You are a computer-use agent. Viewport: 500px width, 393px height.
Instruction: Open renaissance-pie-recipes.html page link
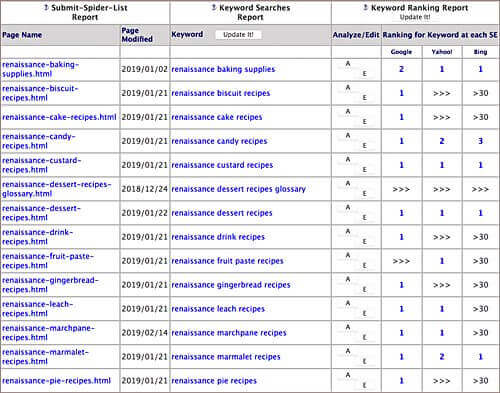click(56, 381)
